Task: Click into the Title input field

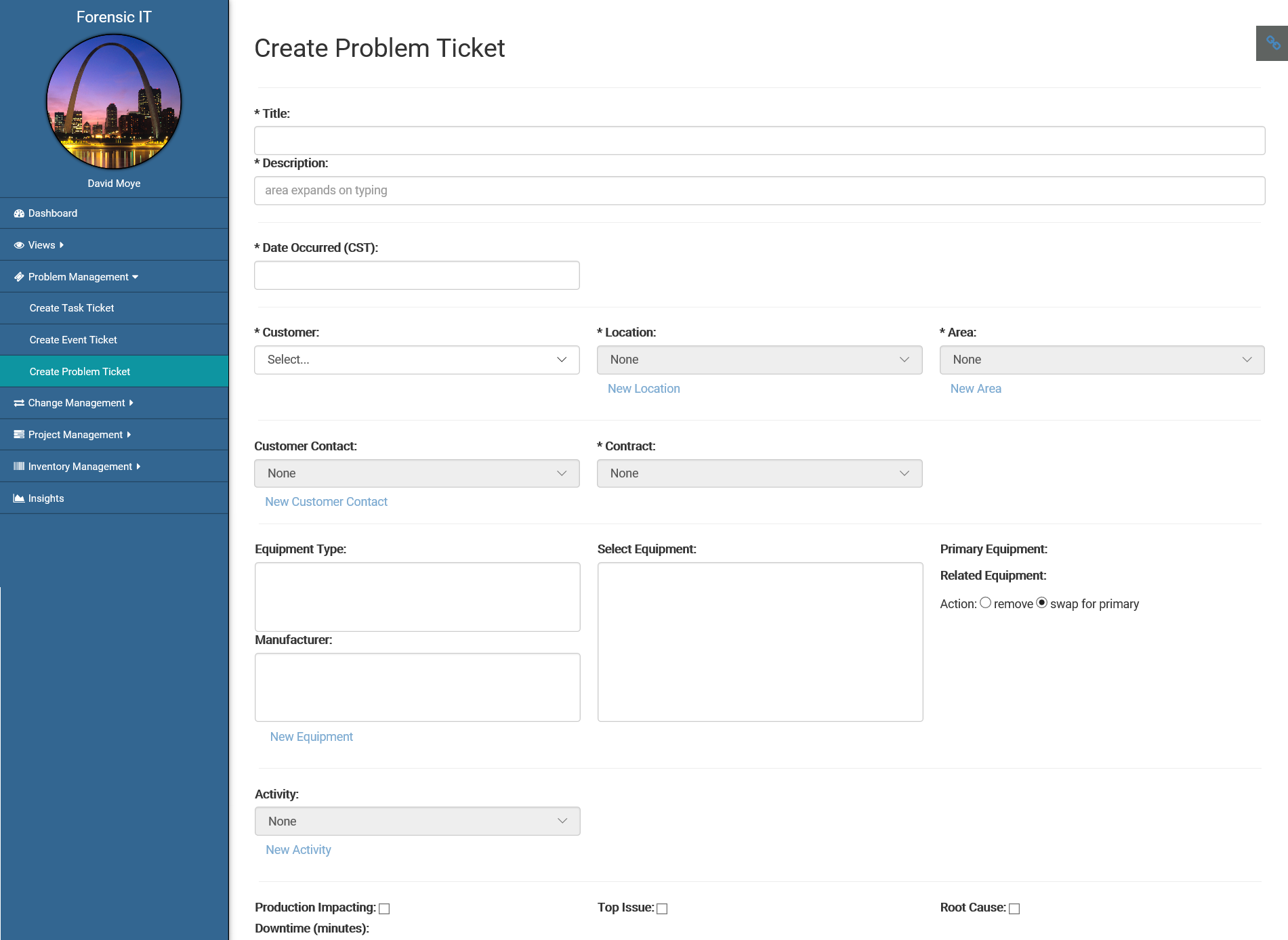Action: 759,140
